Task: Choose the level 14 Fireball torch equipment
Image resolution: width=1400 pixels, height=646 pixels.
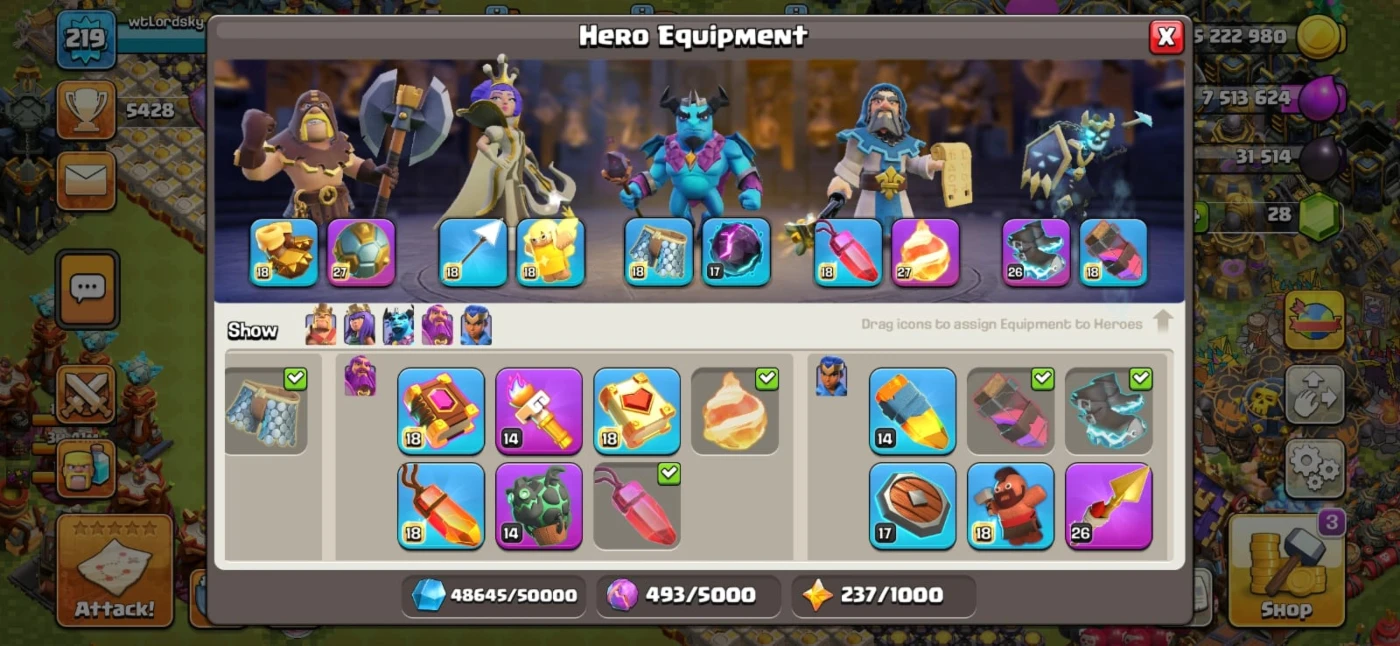Action: (x=539, y=411)
